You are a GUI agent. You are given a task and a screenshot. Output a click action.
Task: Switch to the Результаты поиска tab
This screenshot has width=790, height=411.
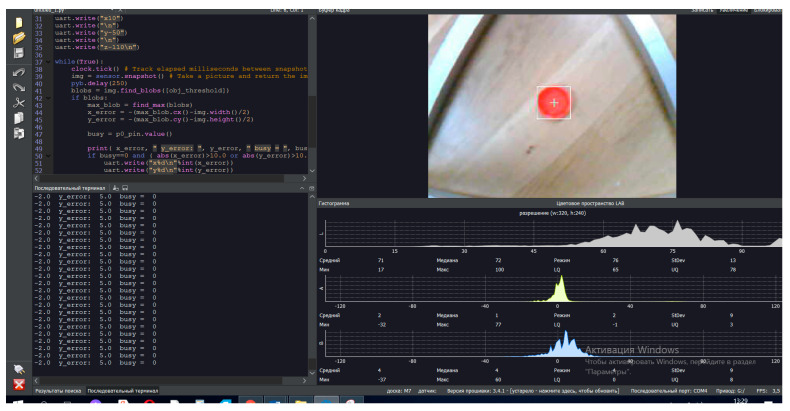58,391
